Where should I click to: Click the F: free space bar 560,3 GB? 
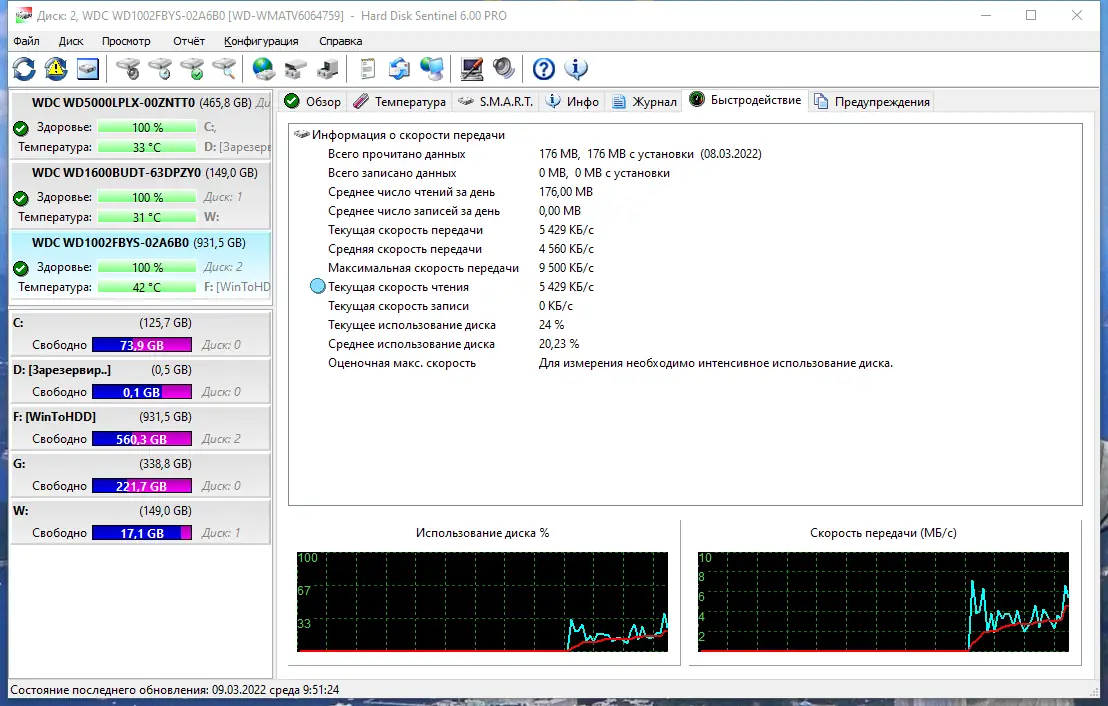click(142, 439)
